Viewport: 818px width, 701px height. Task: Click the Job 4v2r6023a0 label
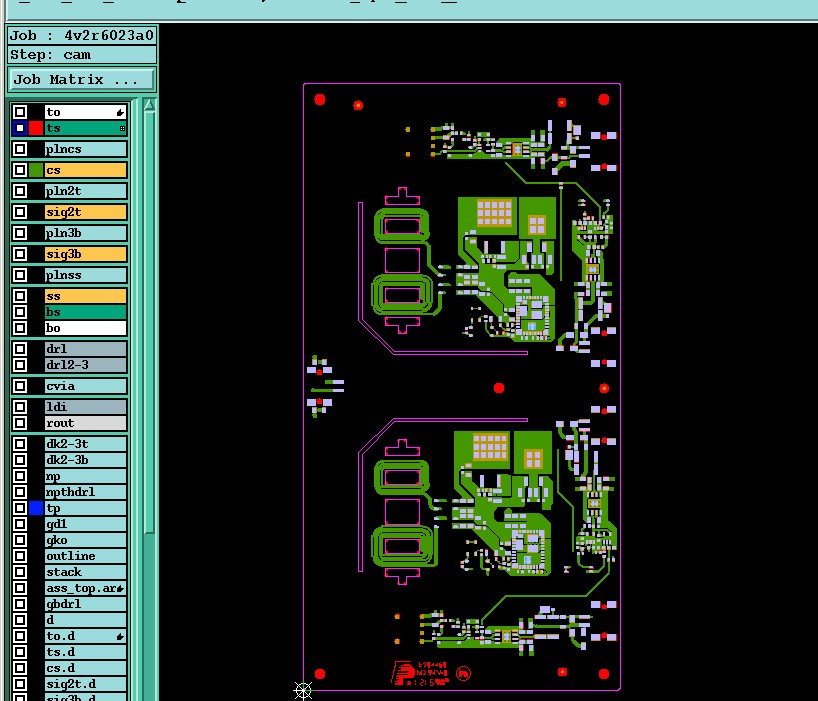pos(82,36)
